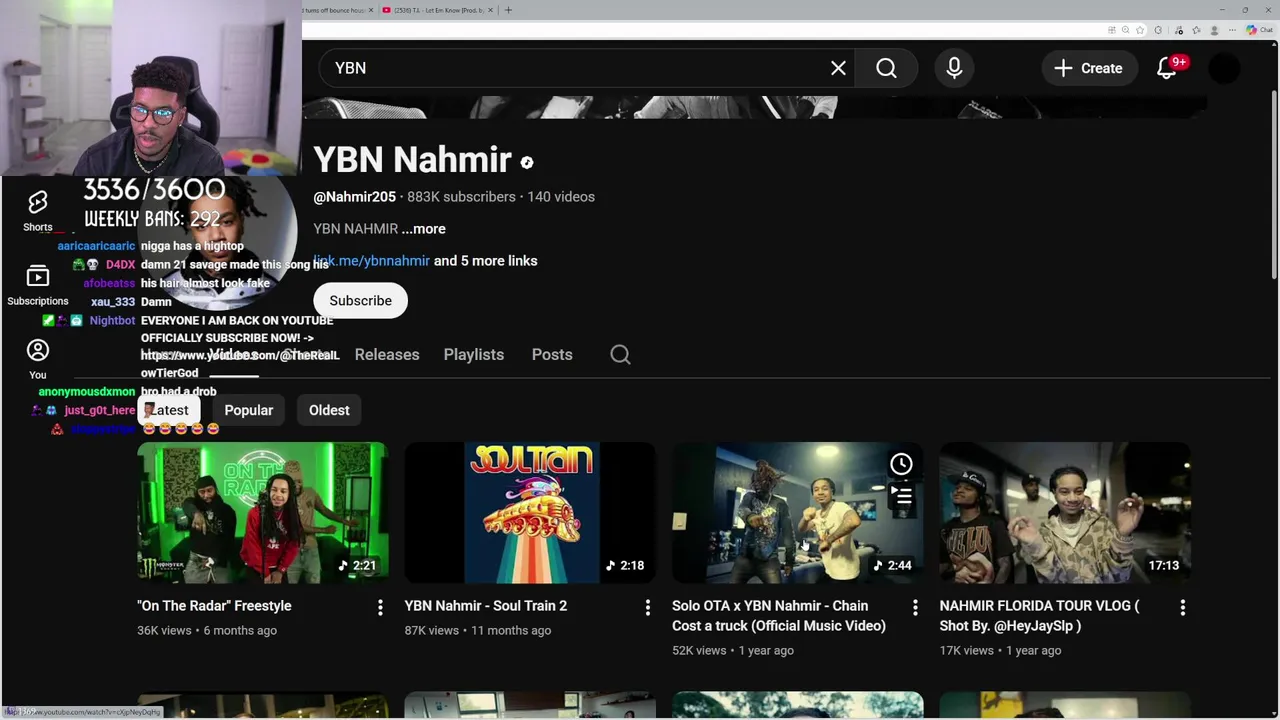This screenshot has height=720, width=1280.
Task: Open browser settings ellipsis menu
Action: 1231,31
